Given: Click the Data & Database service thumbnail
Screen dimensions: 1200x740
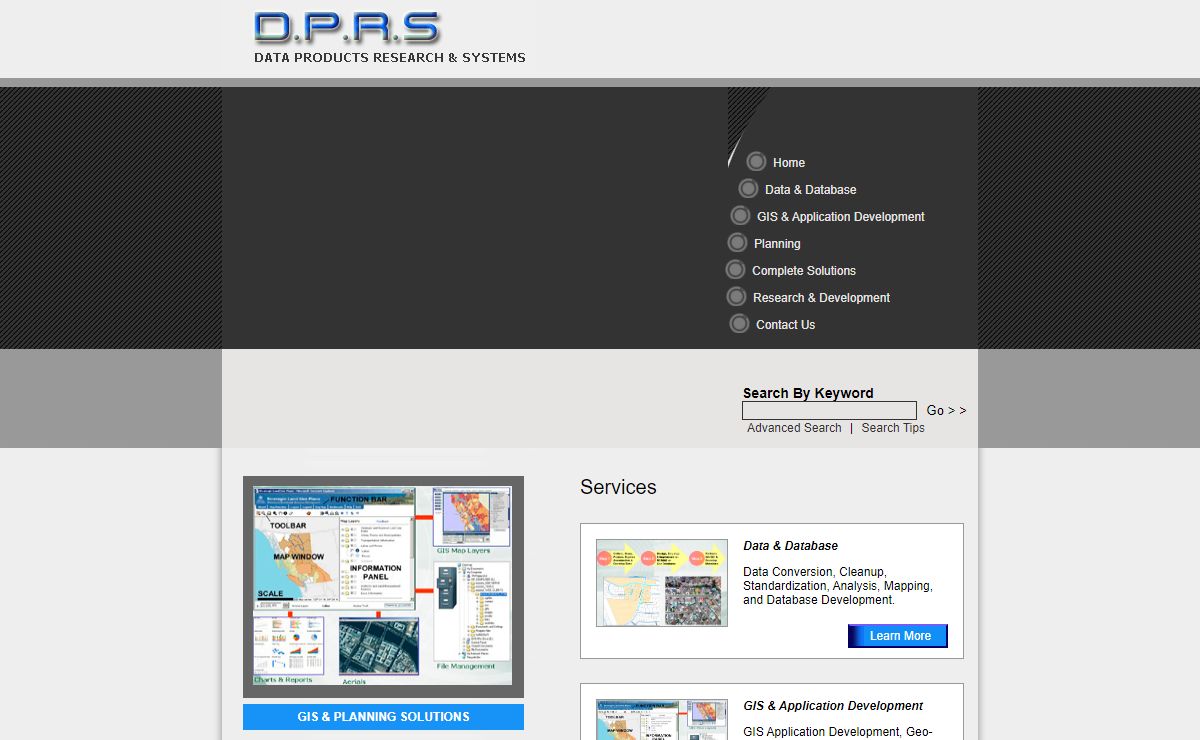Looking at the screenshot, I should [x=661, y=583].
